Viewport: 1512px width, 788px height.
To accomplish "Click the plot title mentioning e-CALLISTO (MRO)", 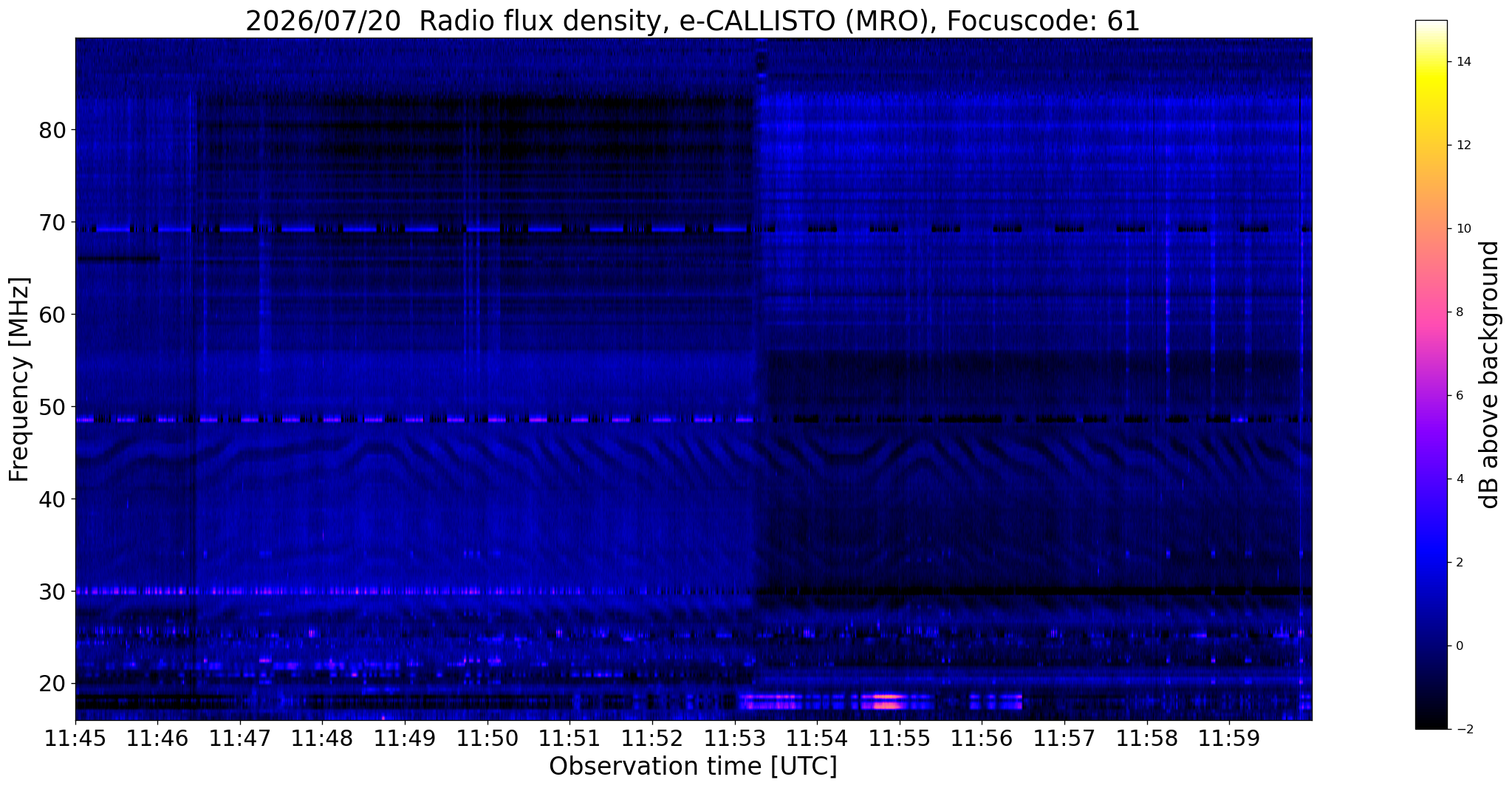I will 693,21.
